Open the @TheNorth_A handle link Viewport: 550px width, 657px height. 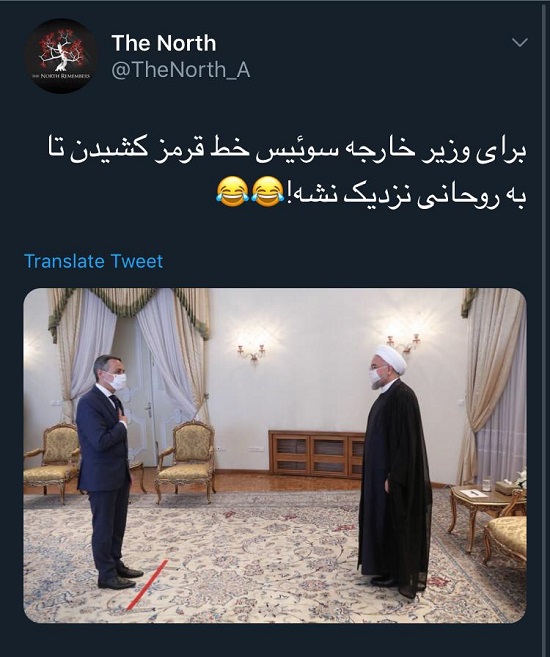click(x=181, y=70)
